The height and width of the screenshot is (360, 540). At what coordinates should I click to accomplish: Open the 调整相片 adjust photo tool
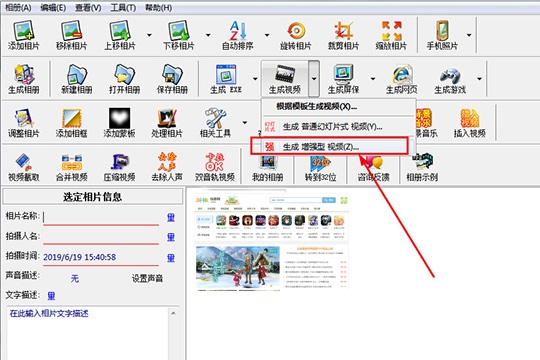23,123
